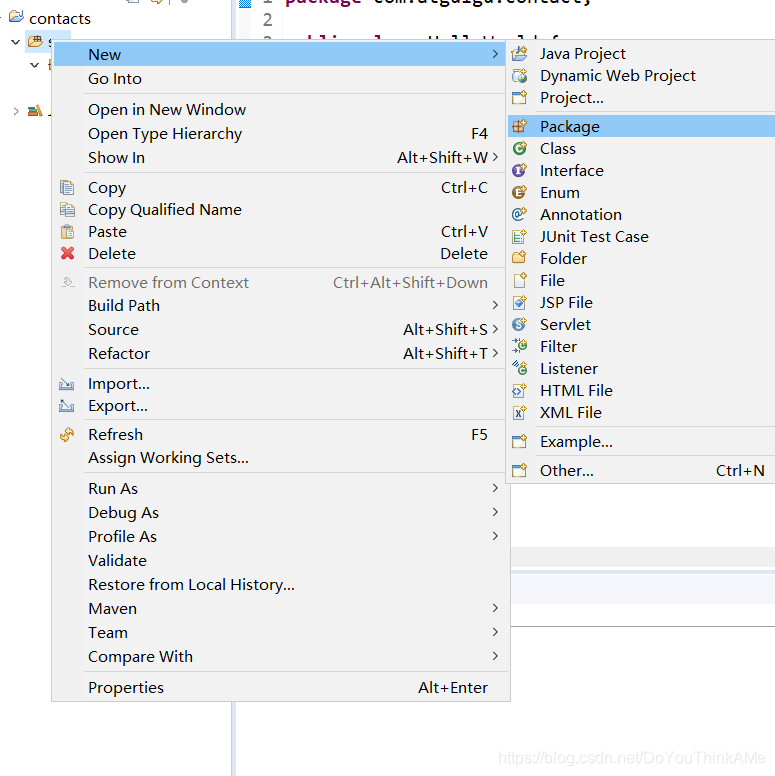Collapse the source folder tree node
The image size is (775, 776).
(x=15, y=42)
